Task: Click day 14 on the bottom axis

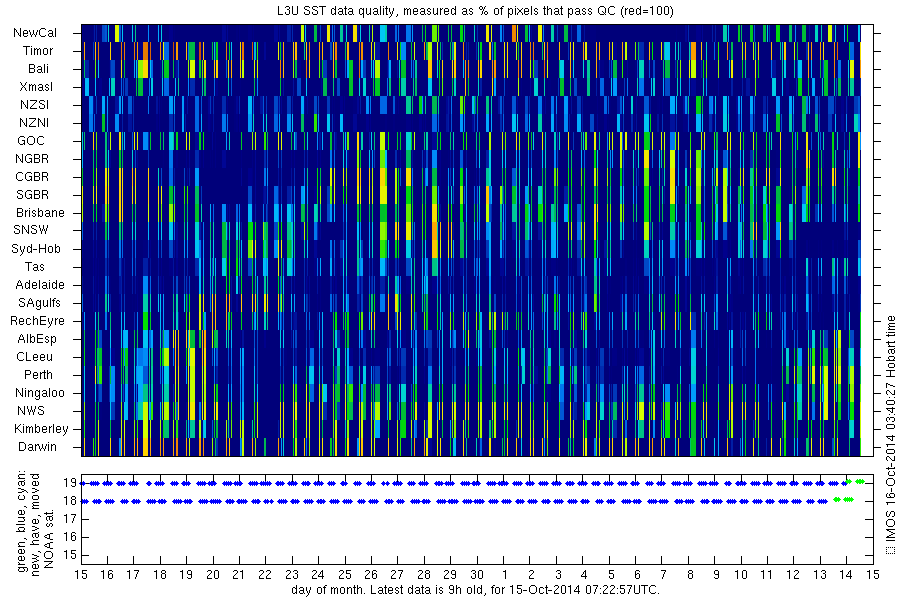Action: [846, 575]
